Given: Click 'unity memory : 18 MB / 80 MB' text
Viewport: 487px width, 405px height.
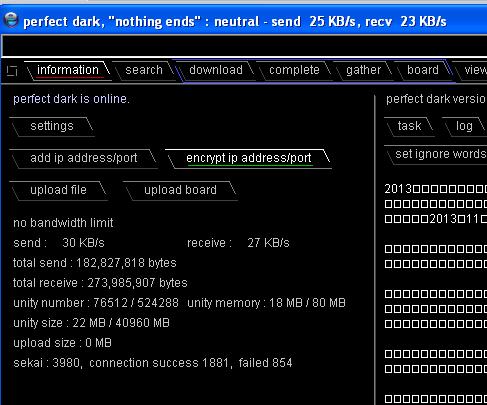Looking at the screenshot, I should pyautogui.click(x=266, y=303).
